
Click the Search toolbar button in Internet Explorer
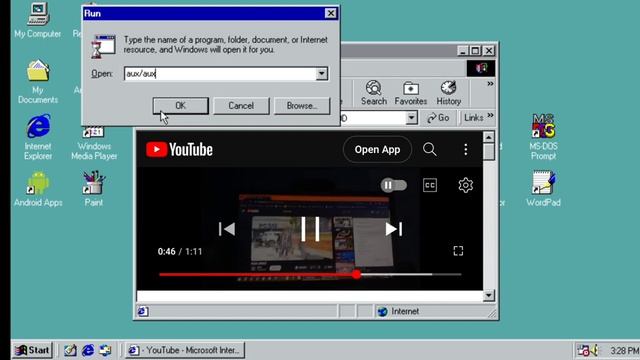[x=373, y=93]
